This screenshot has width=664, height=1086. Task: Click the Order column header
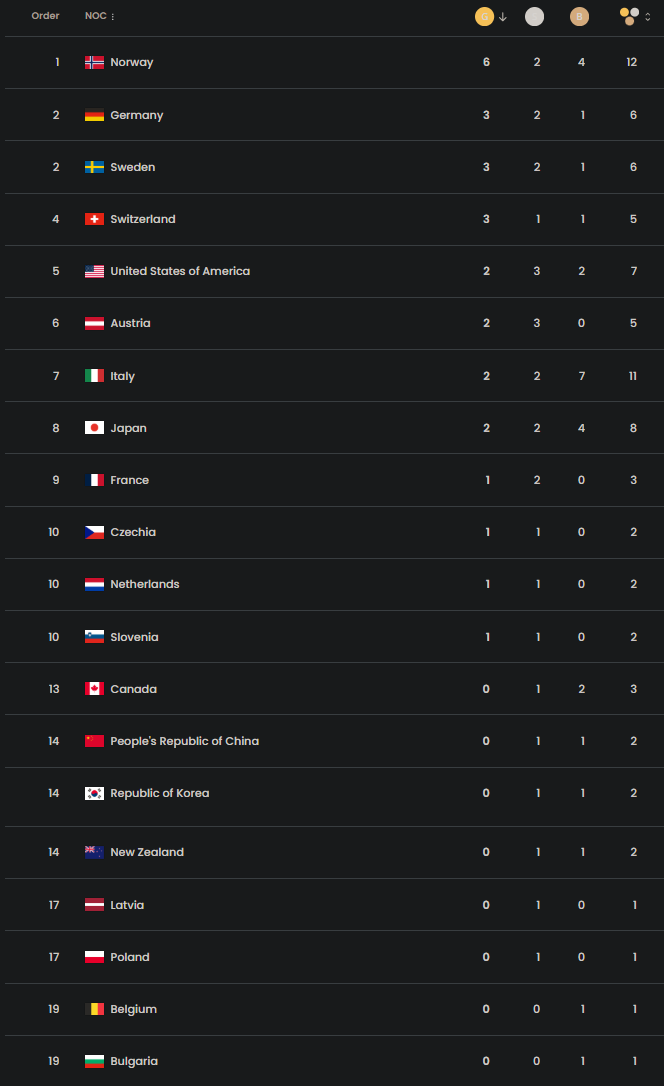click(x=46, y=16)
